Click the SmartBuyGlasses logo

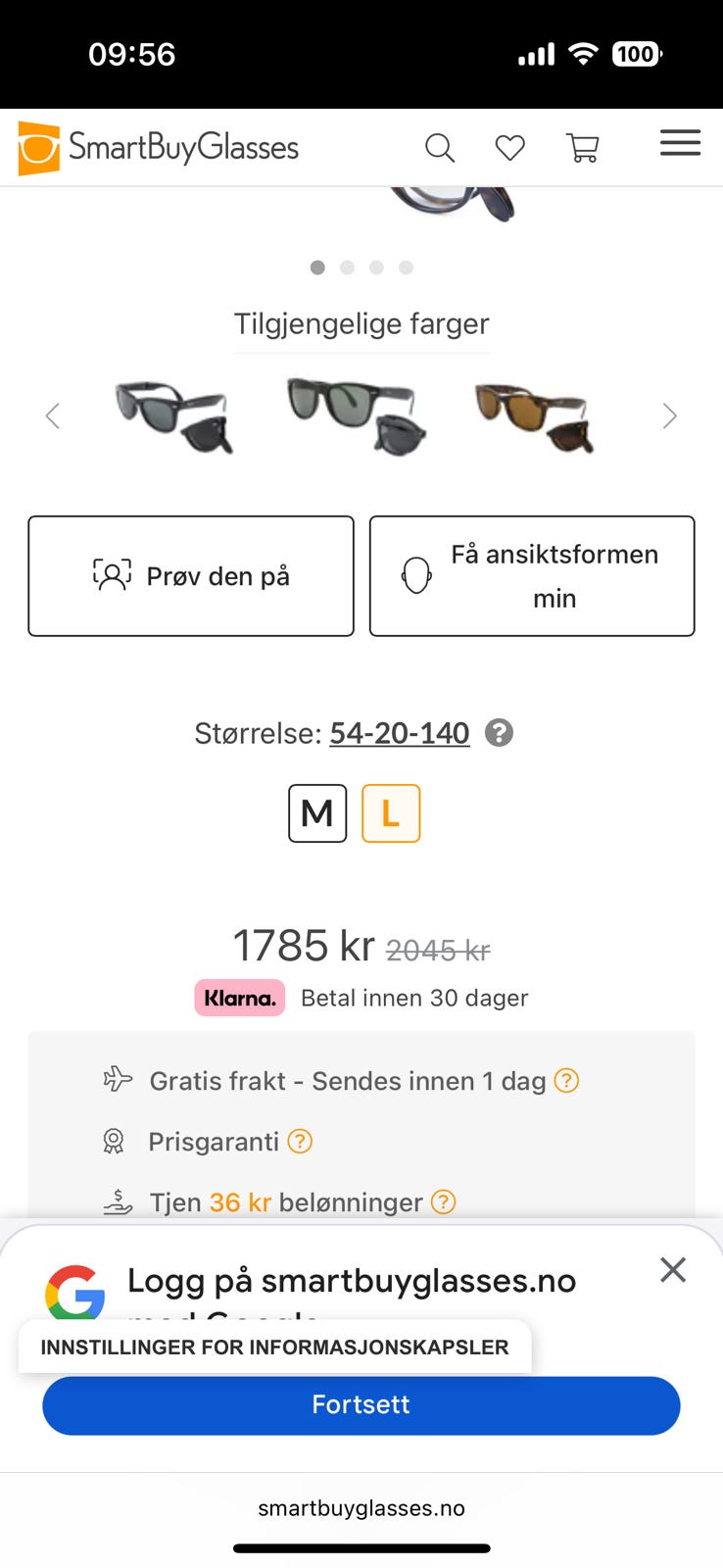coord(159,148)
